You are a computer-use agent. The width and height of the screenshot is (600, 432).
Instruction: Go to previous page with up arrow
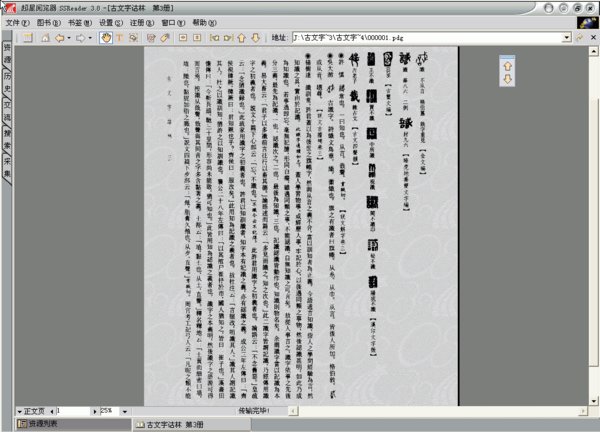click(x=241, y=38)
